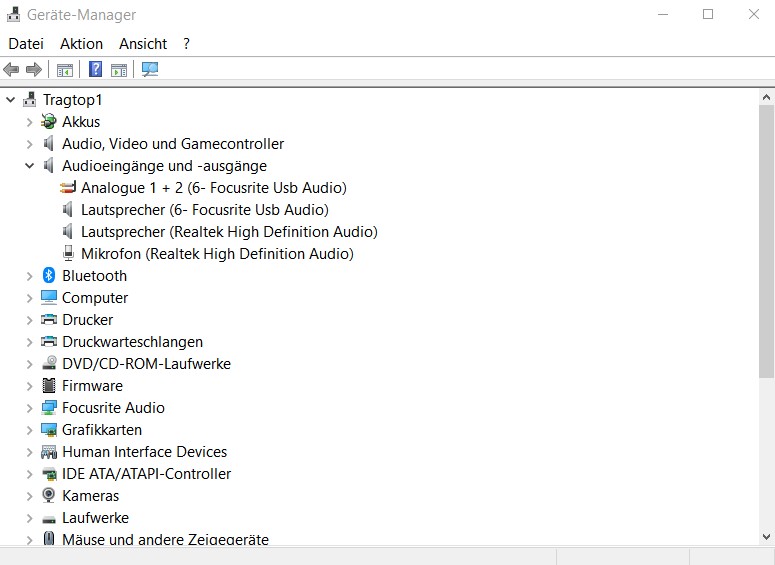
Task: Click the Drucker printer icon
Action: click(48, 319)
